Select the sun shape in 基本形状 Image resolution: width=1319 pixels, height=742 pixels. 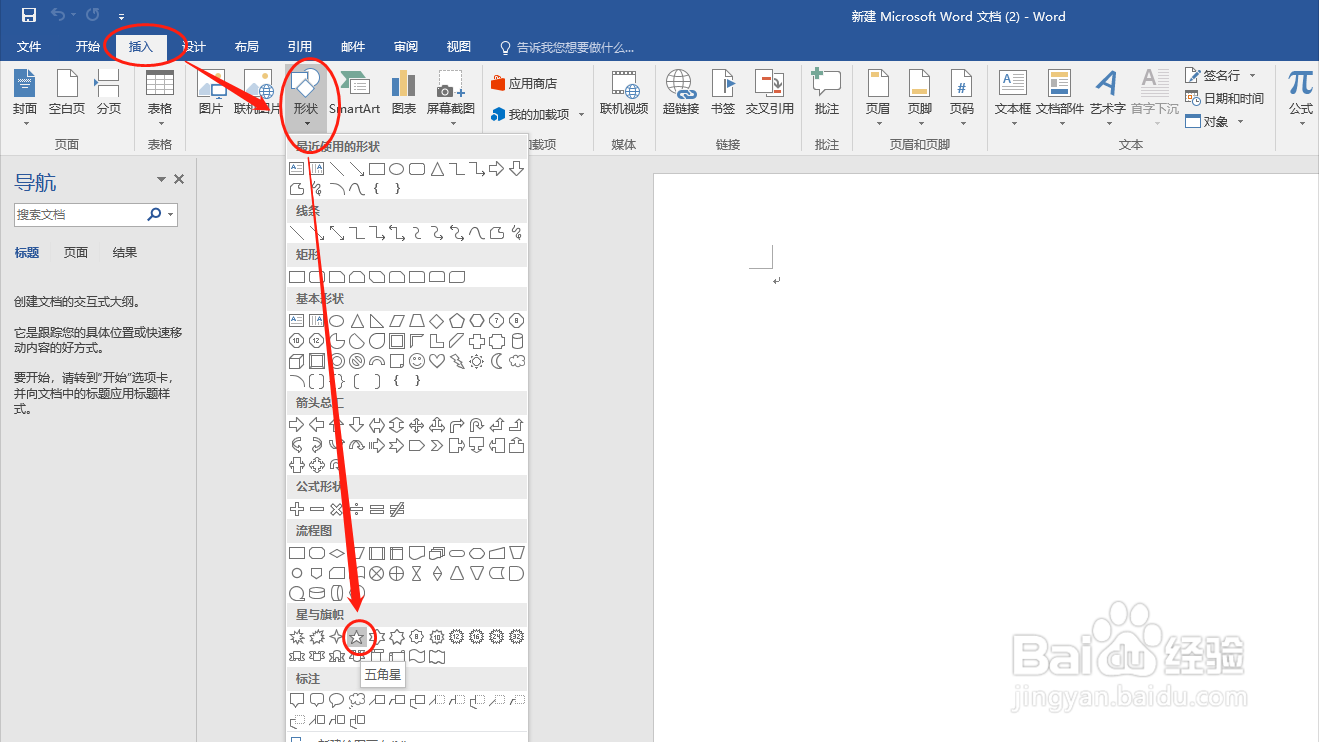[x=477, y=361]
